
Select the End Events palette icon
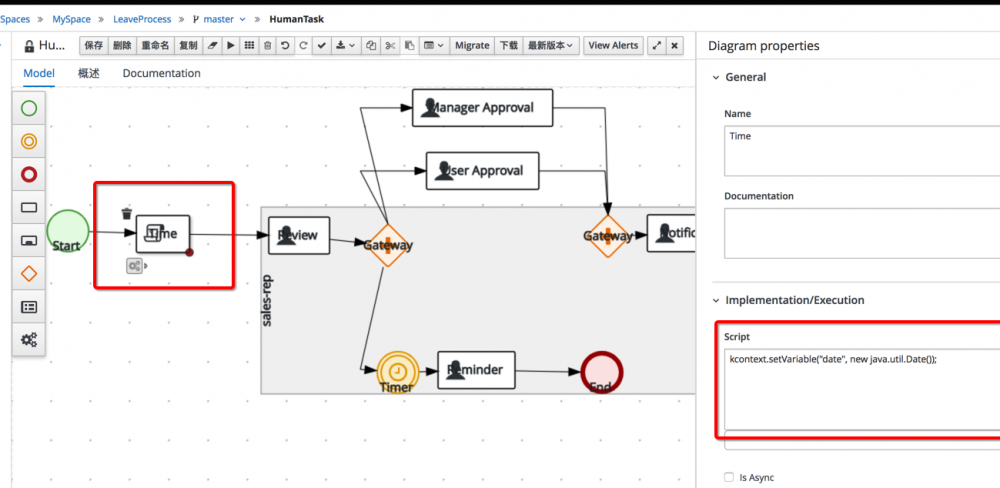(x=29, y=174)
